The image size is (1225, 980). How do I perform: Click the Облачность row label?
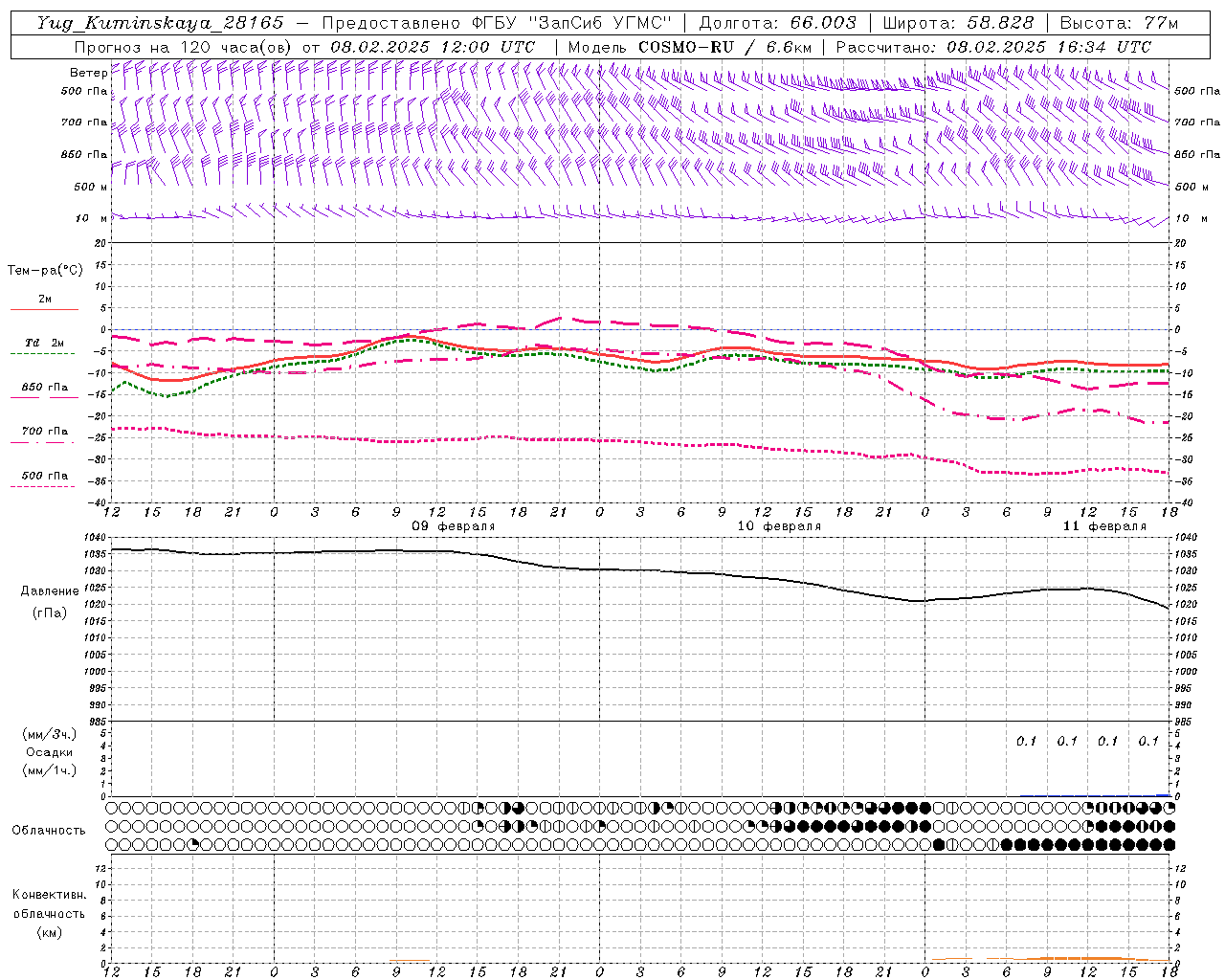tap(49, 830)
